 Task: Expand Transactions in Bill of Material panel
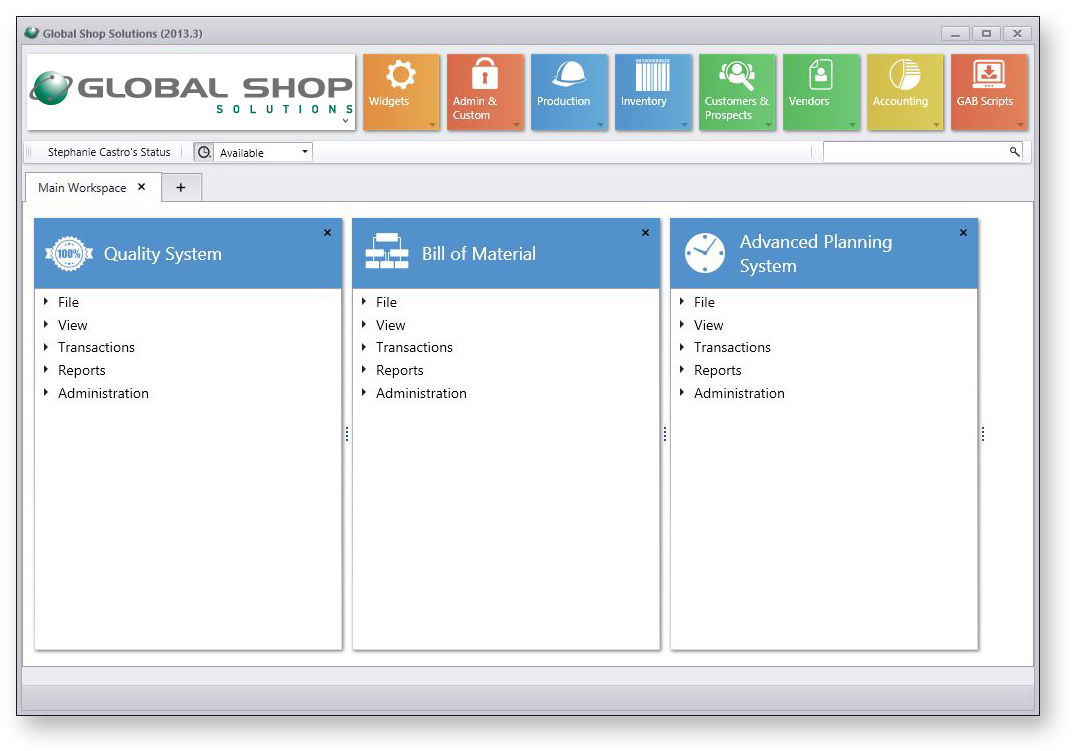pos(414,348)
